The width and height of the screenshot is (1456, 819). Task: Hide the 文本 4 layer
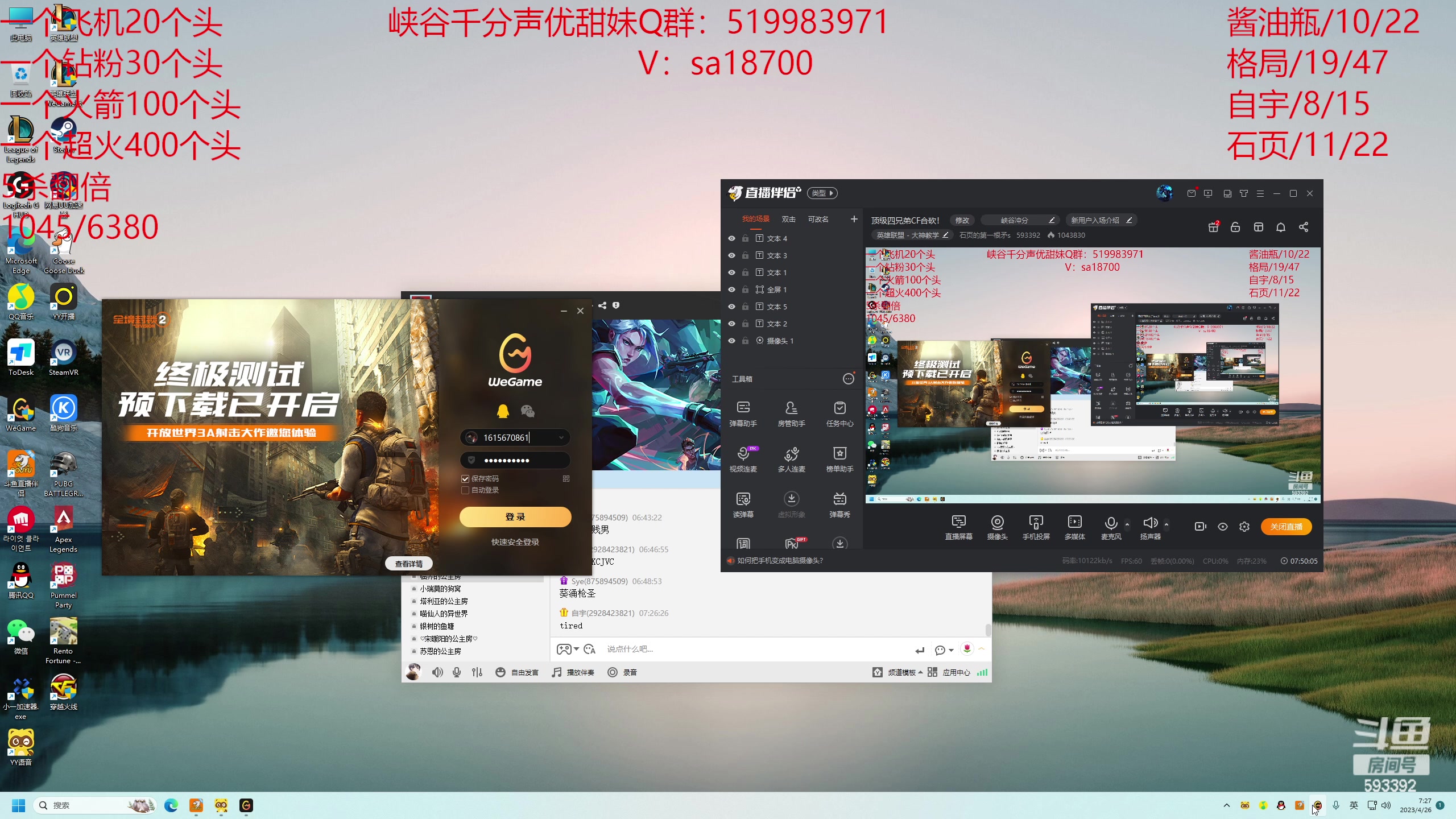[x=731, y=238]
